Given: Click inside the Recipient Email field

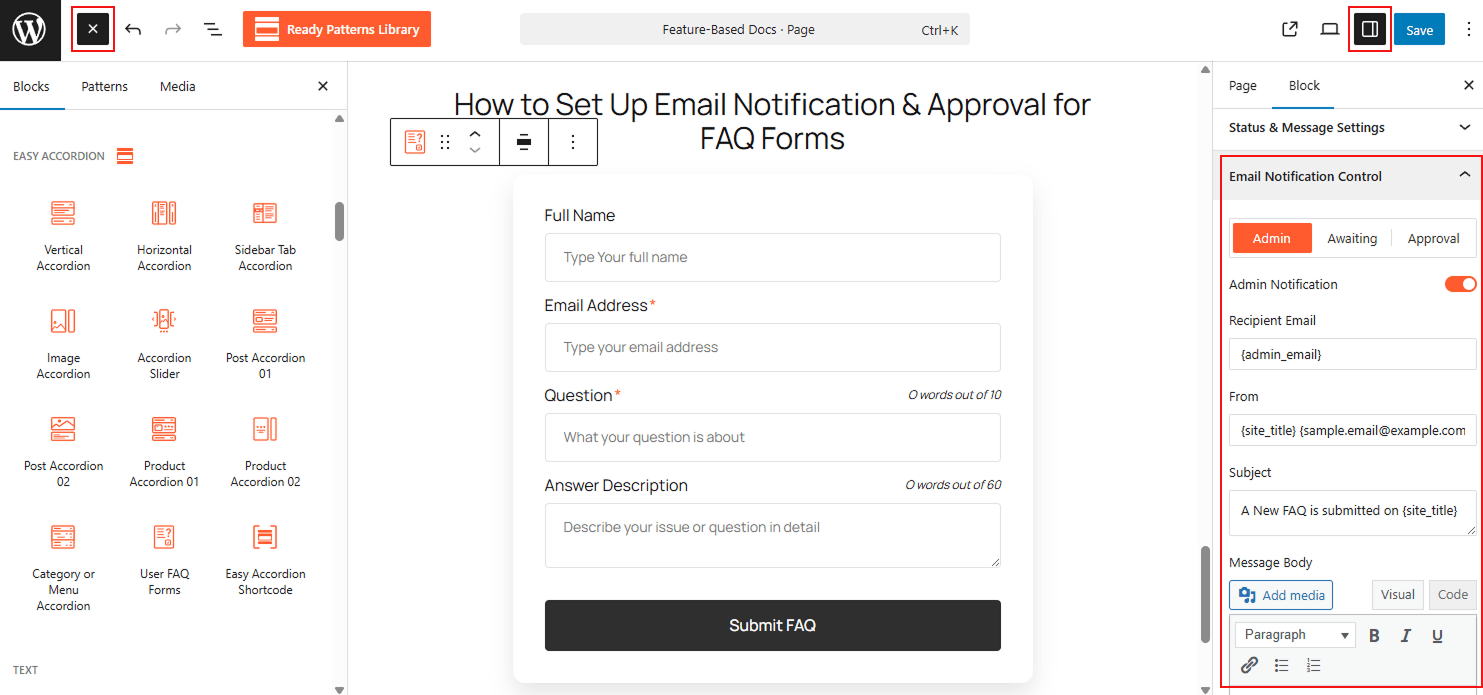Looking at the screenshot, I should (x=1351, y=353).
